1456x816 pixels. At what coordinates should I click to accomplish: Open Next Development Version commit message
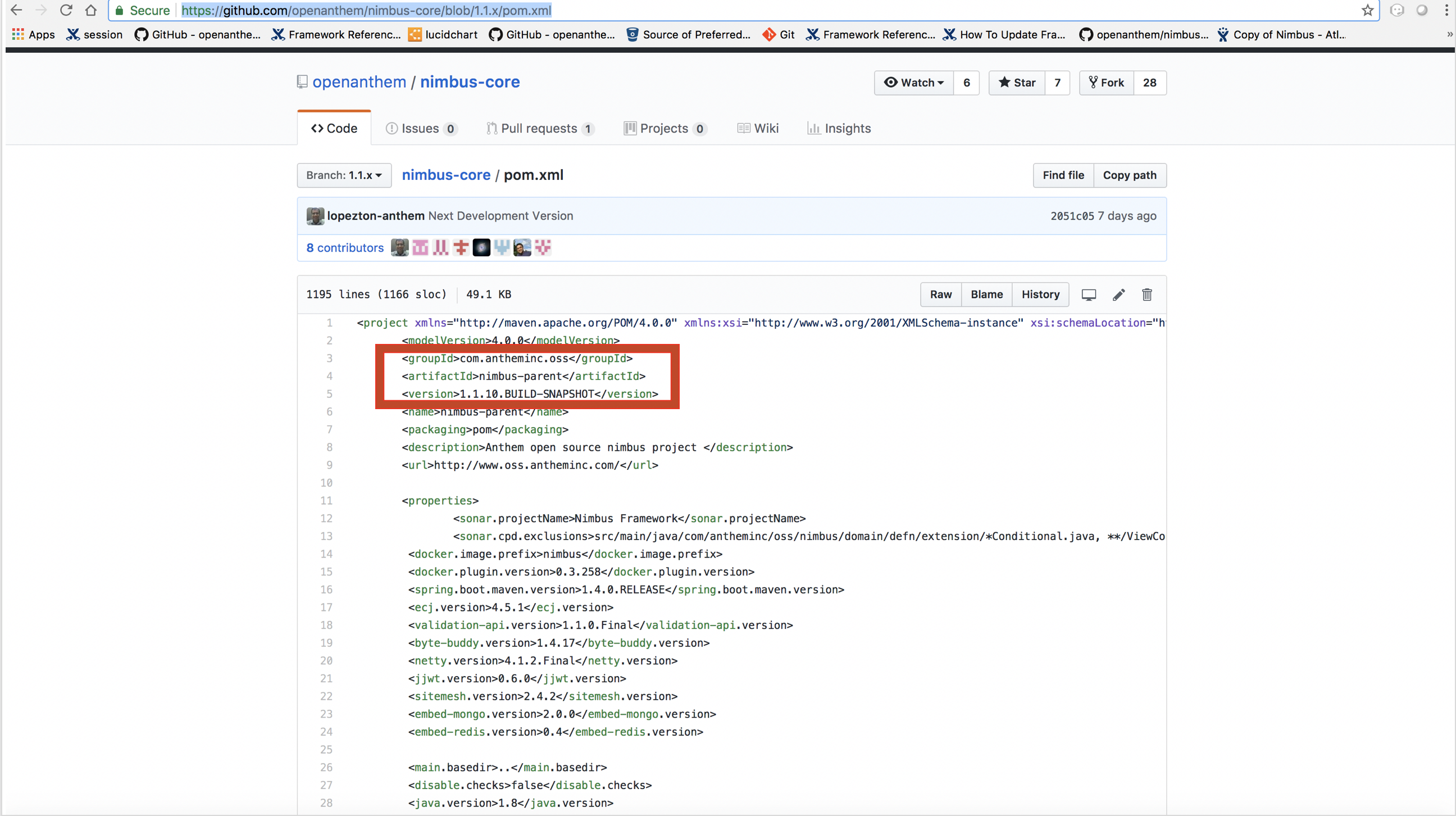pyautogui.click(x=501, y=216)
